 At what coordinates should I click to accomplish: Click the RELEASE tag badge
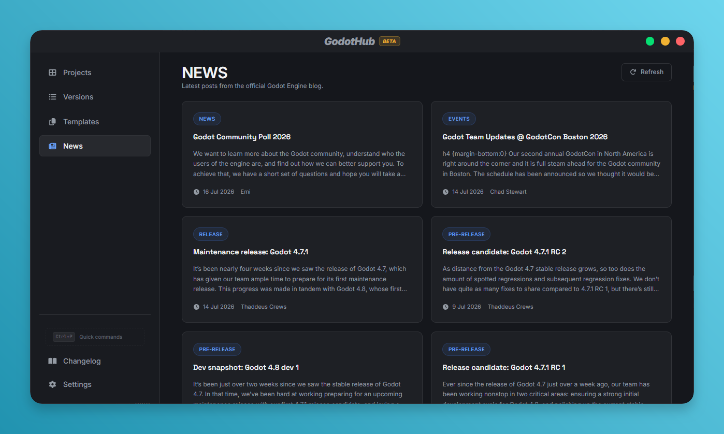(x=211, y=234)
